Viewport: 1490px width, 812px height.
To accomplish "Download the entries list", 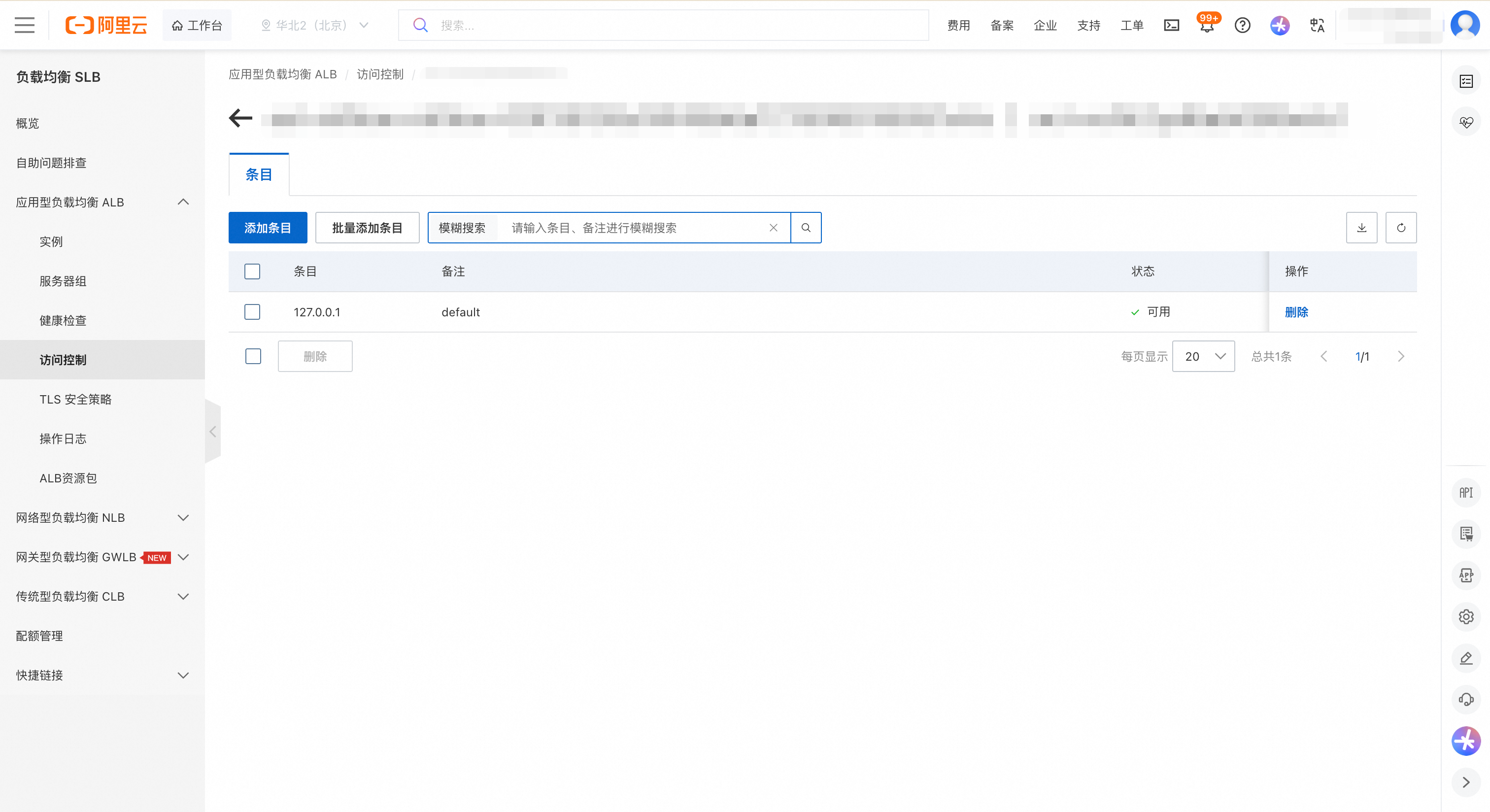I will 1361,228.
